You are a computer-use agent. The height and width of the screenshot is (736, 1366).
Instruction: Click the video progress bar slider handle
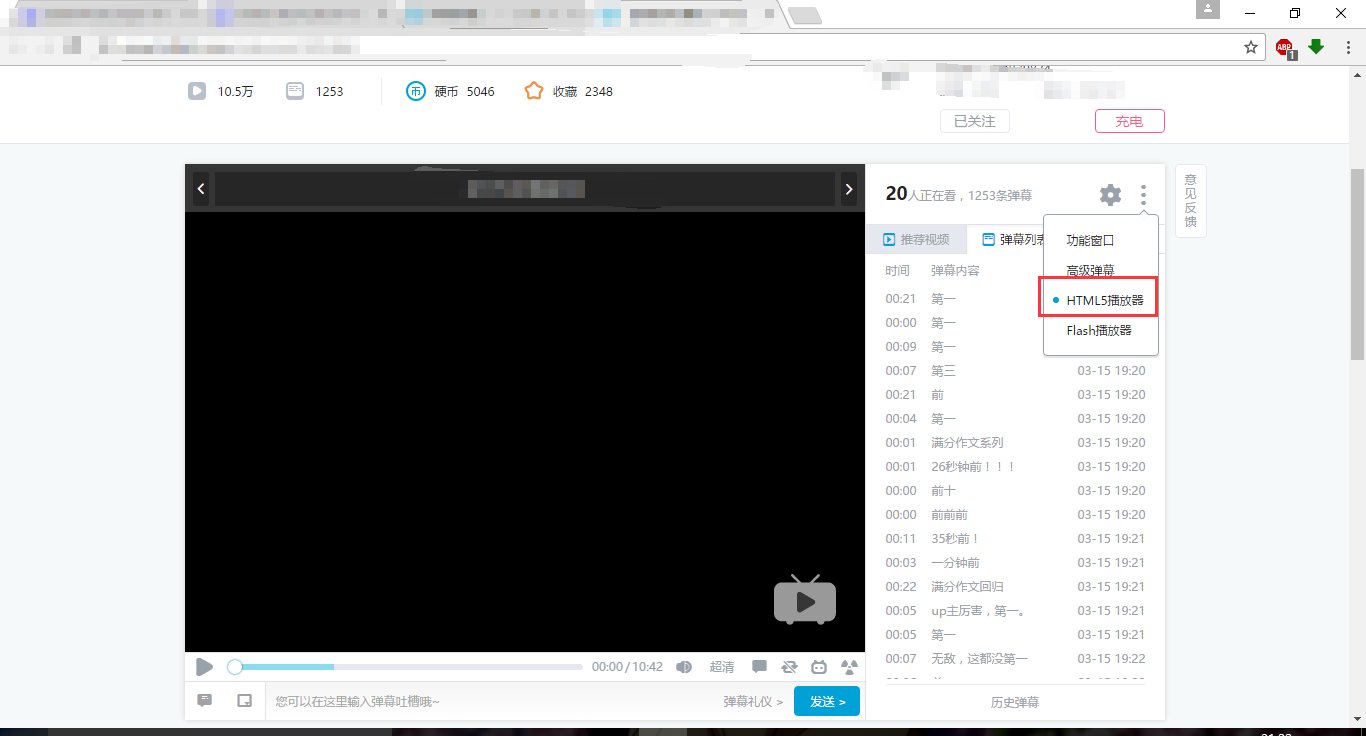pos(235,666)
